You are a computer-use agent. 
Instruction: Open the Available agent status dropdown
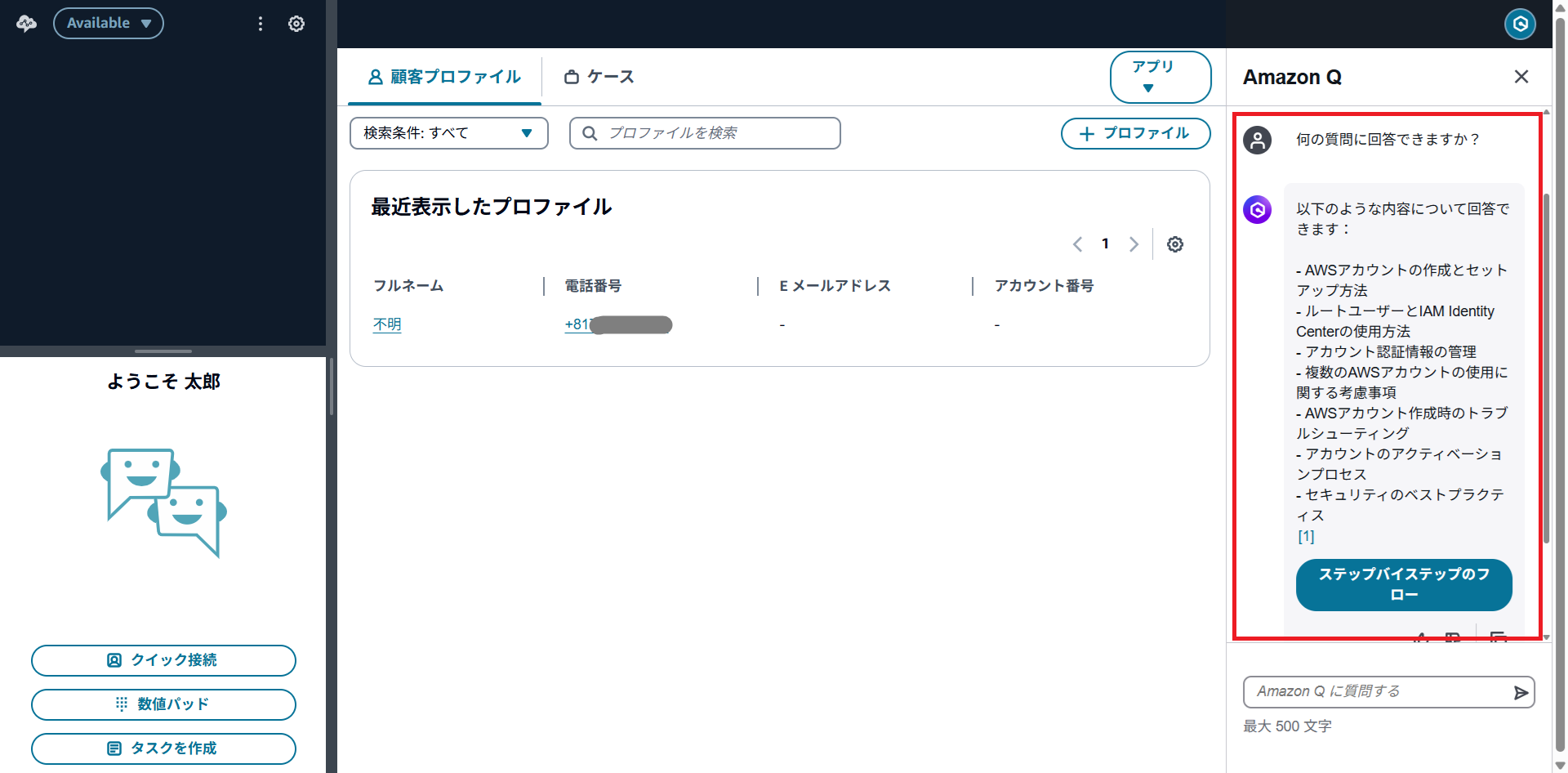(109, 23)
